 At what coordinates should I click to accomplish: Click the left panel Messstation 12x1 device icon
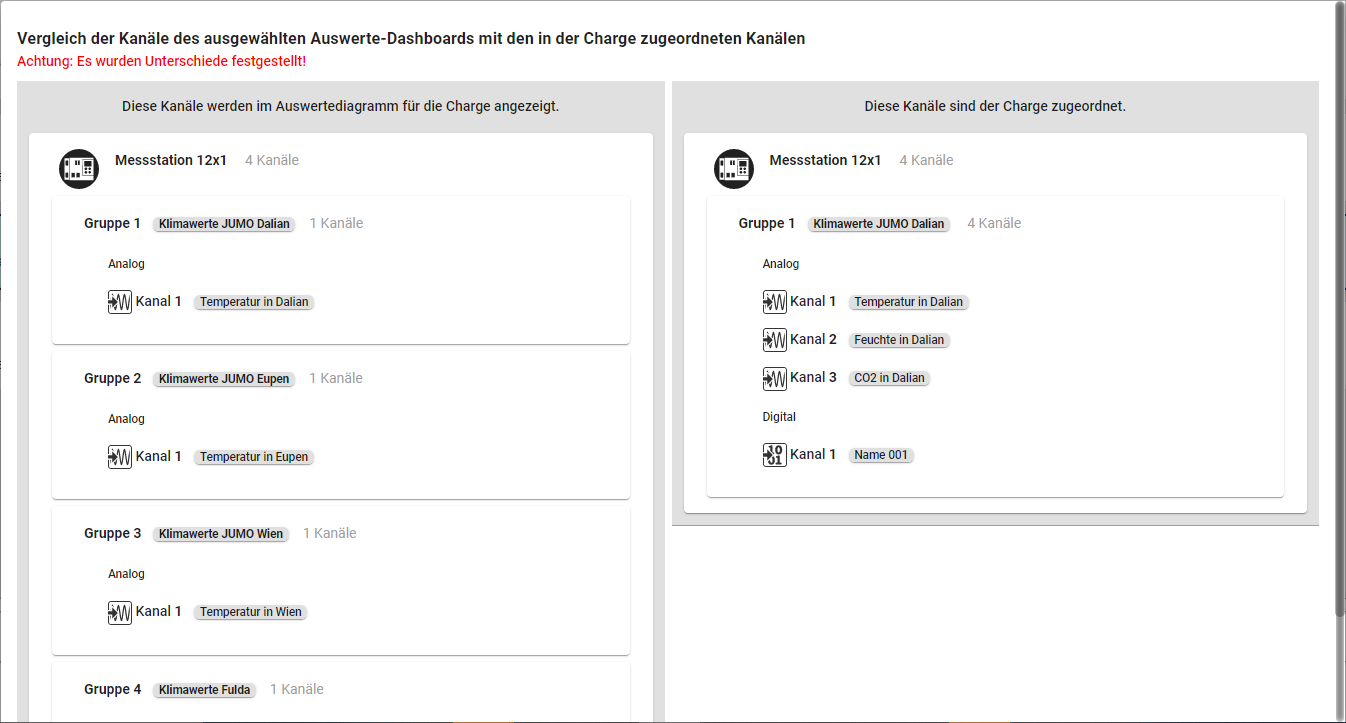point(79,168)
